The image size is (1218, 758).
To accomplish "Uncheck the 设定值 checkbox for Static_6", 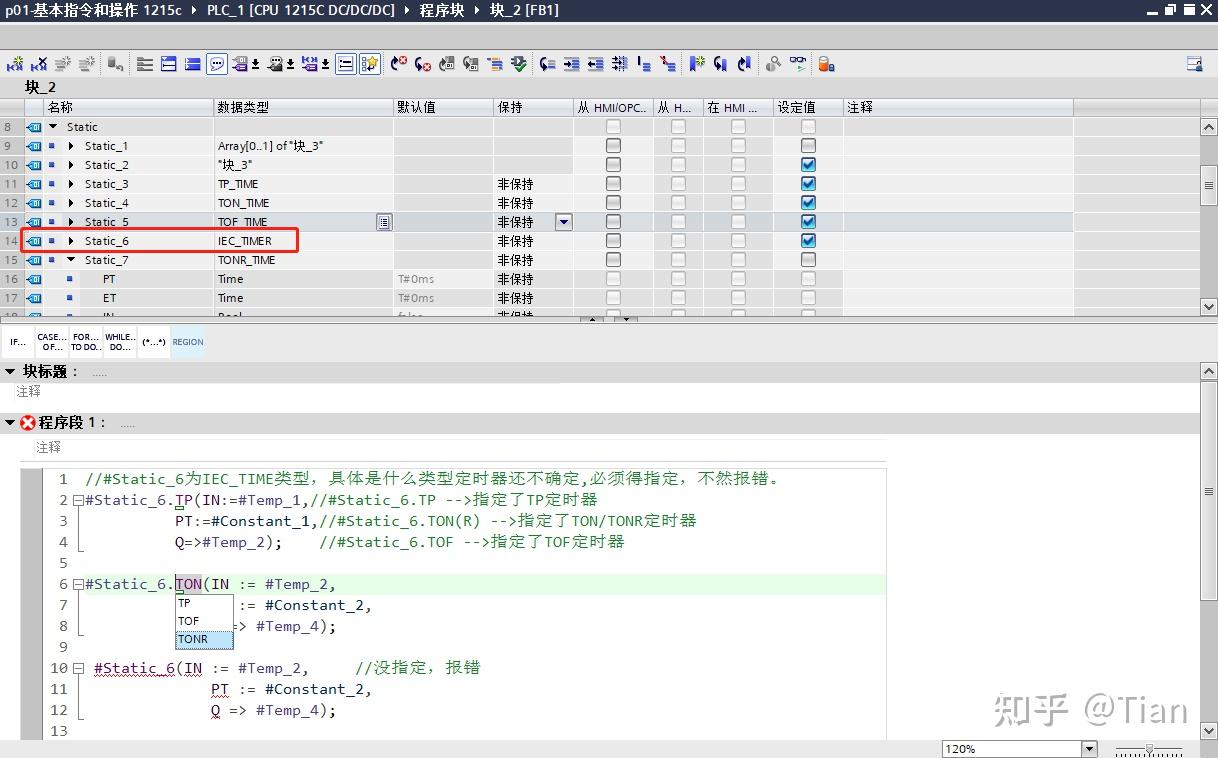I will tap(807, 240).
